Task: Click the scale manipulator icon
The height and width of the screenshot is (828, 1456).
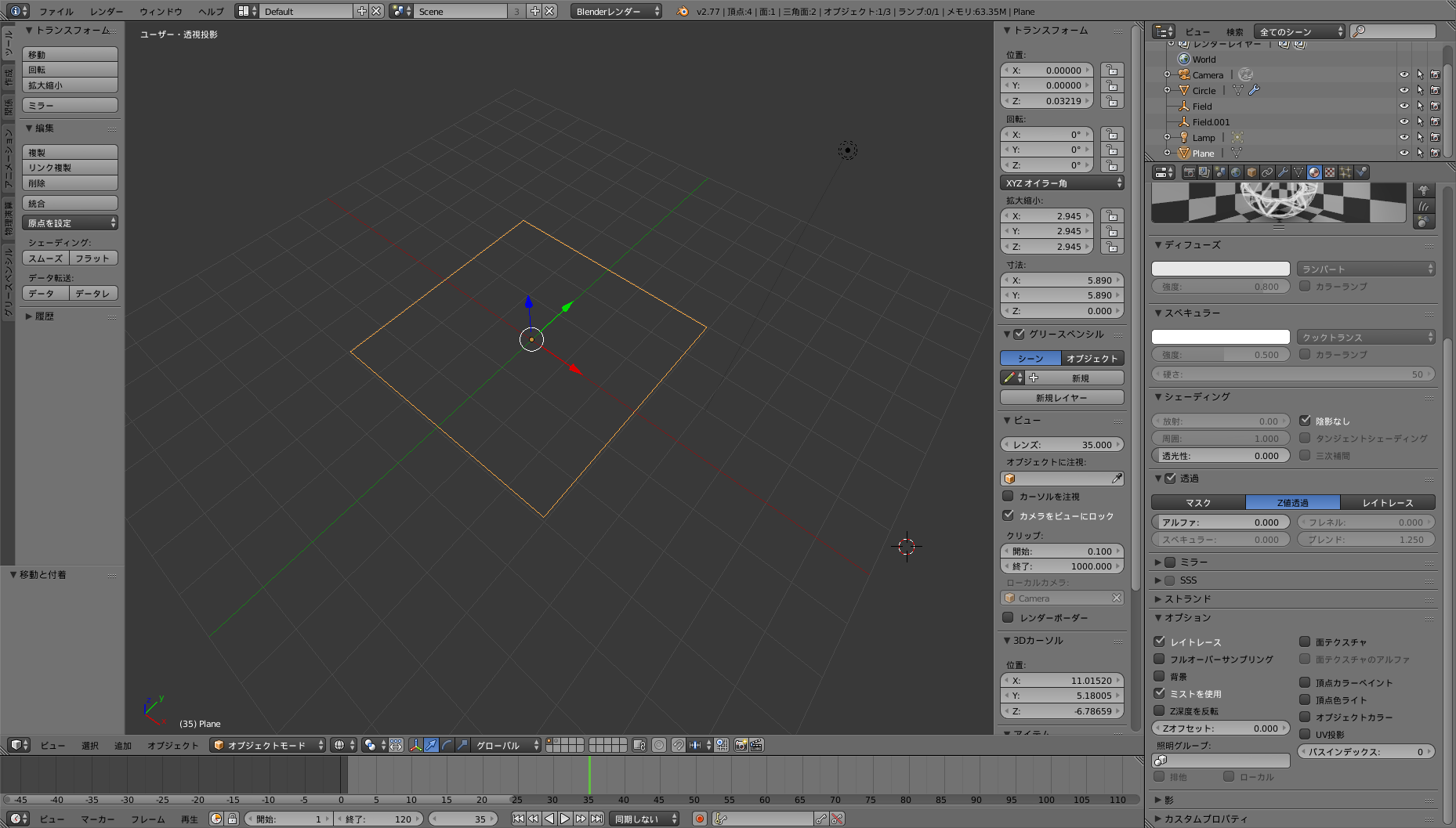Action: click(462, 745)
